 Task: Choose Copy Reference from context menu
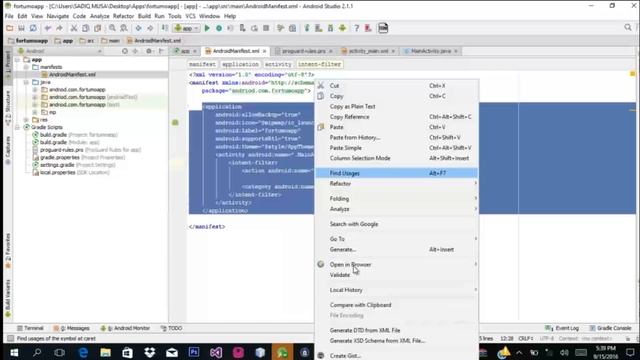click(x=396, y=117)
